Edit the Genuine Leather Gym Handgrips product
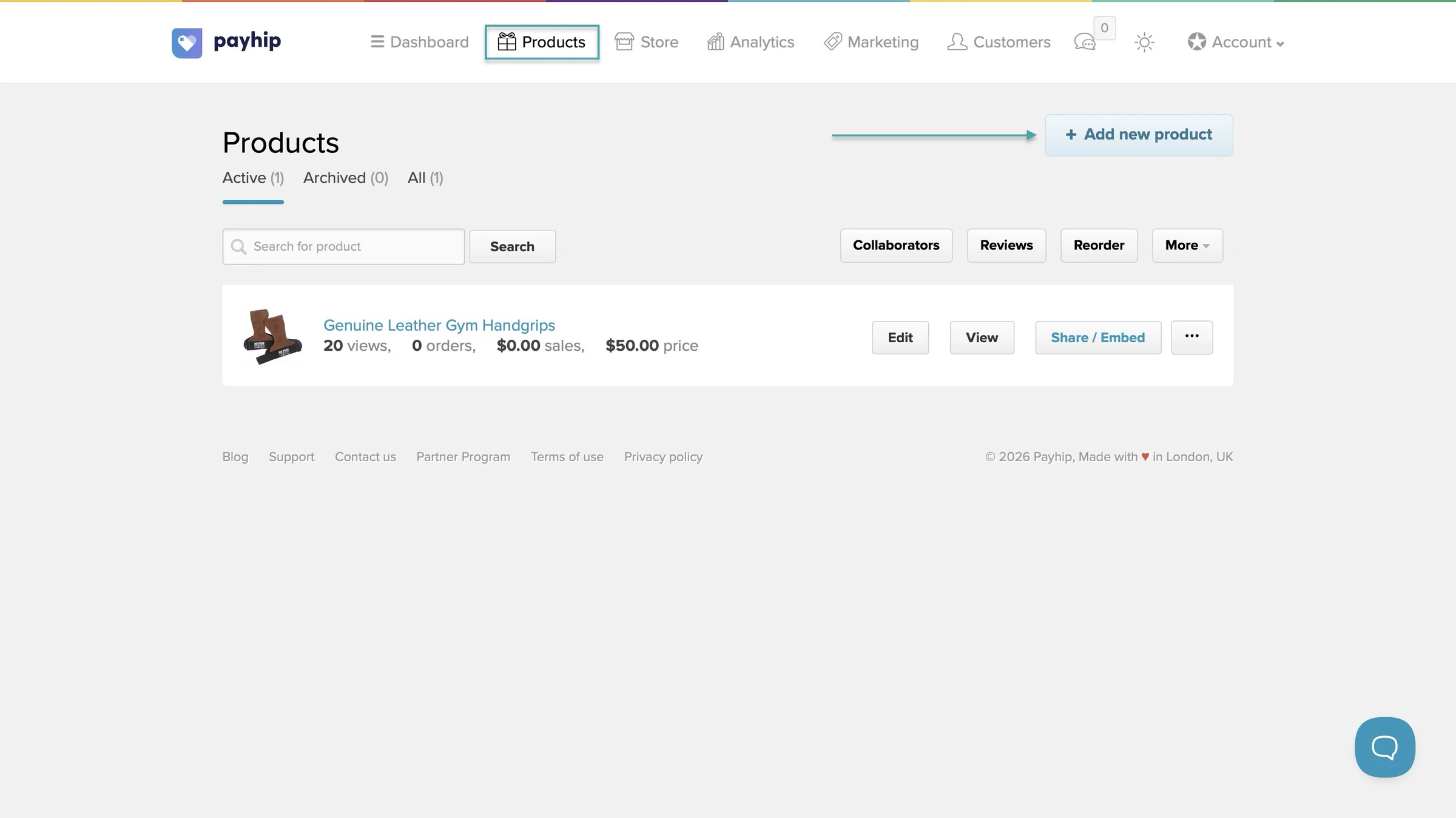The height and width of the screenshot is (818, 1456). (900, 337)
